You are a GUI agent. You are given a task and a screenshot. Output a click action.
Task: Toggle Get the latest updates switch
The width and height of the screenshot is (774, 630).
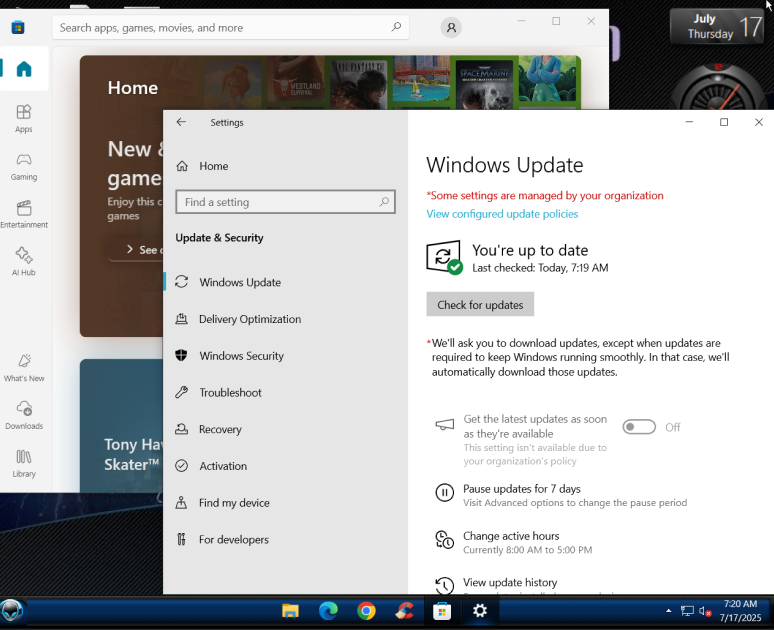click(x=639, y=427)
